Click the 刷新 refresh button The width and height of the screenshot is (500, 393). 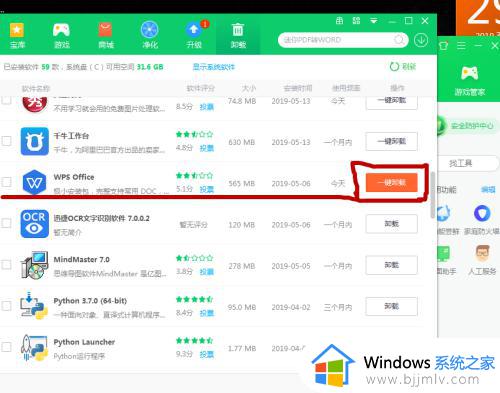(x=403, y=67)
